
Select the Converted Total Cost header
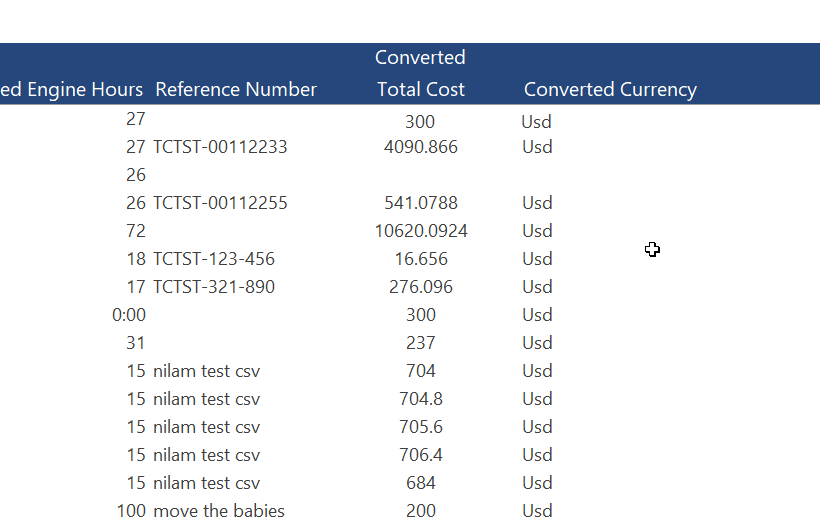pos(420,74)
